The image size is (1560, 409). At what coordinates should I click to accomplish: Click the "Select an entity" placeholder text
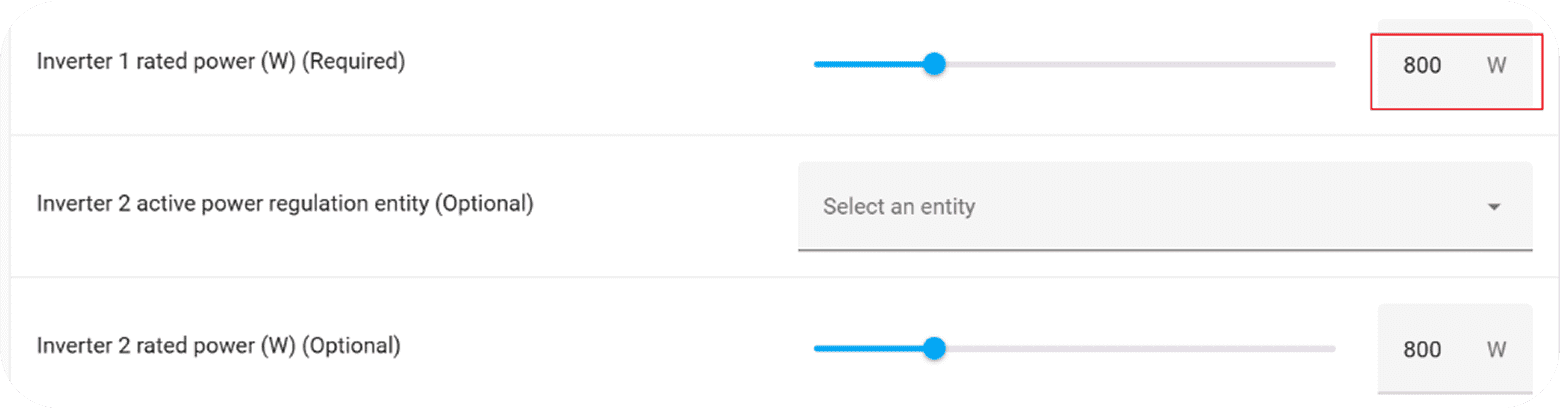click(x=898, y=207)
